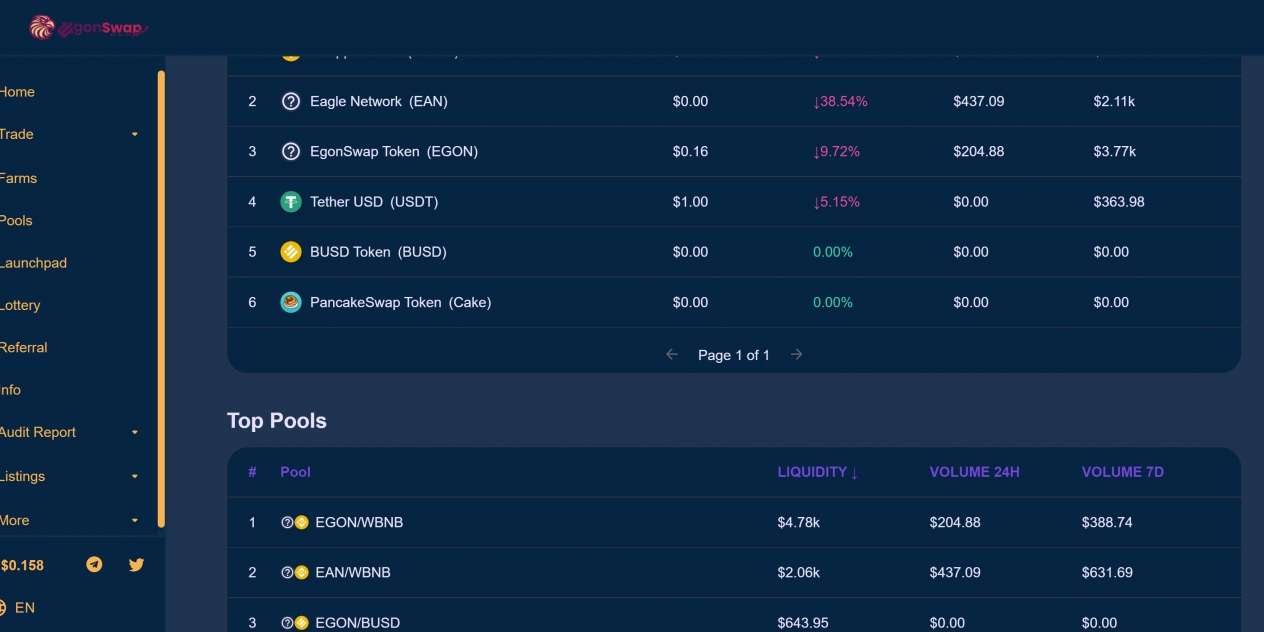Go to next page arrow in tokens table
The width and height of the screenshot is (1264, 632).
click(796, 354)
